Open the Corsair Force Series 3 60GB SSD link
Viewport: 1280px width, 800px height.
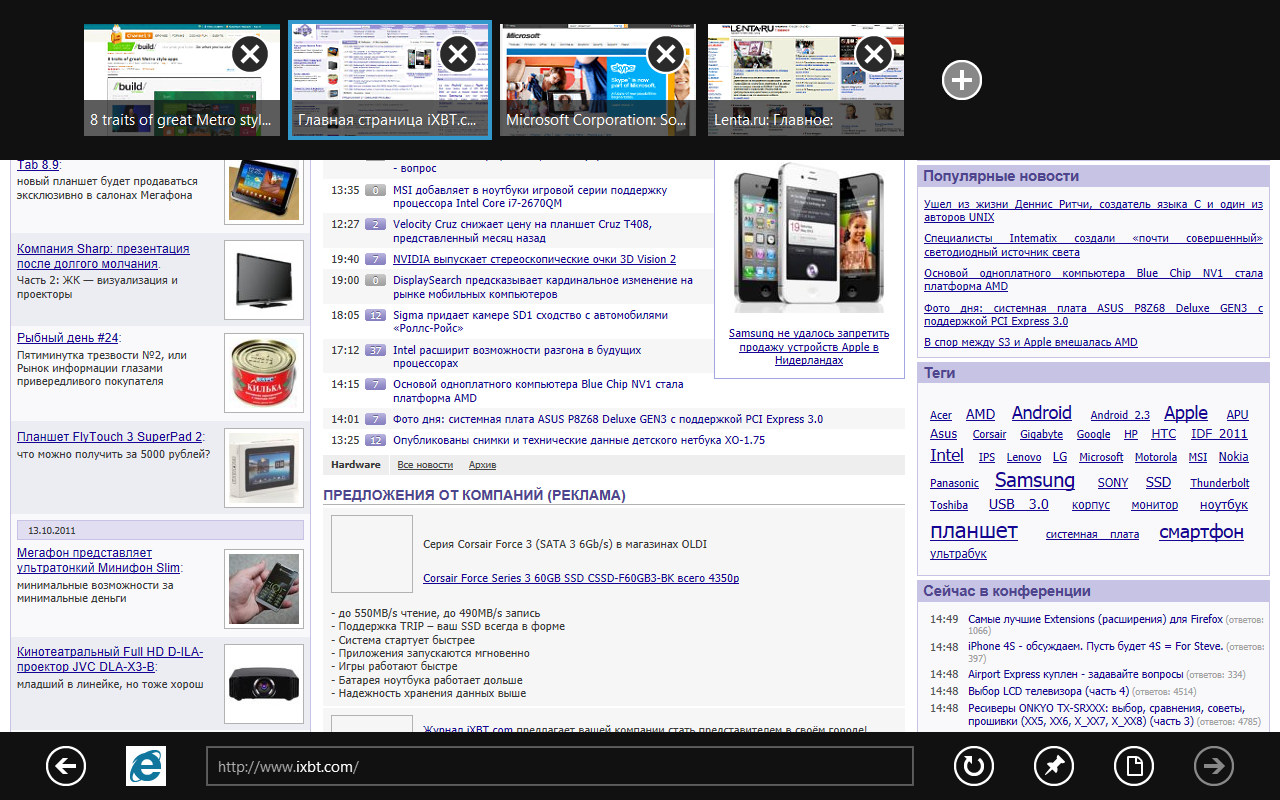tap(581, 578)
